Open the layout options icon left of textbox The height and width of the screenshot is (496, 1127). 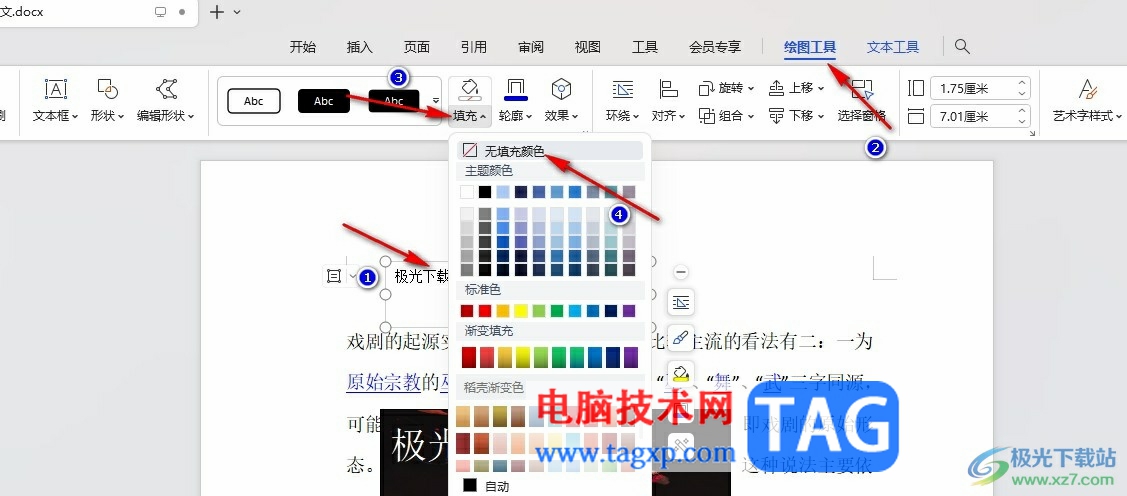pyautogui.click(x=334, y=276)
